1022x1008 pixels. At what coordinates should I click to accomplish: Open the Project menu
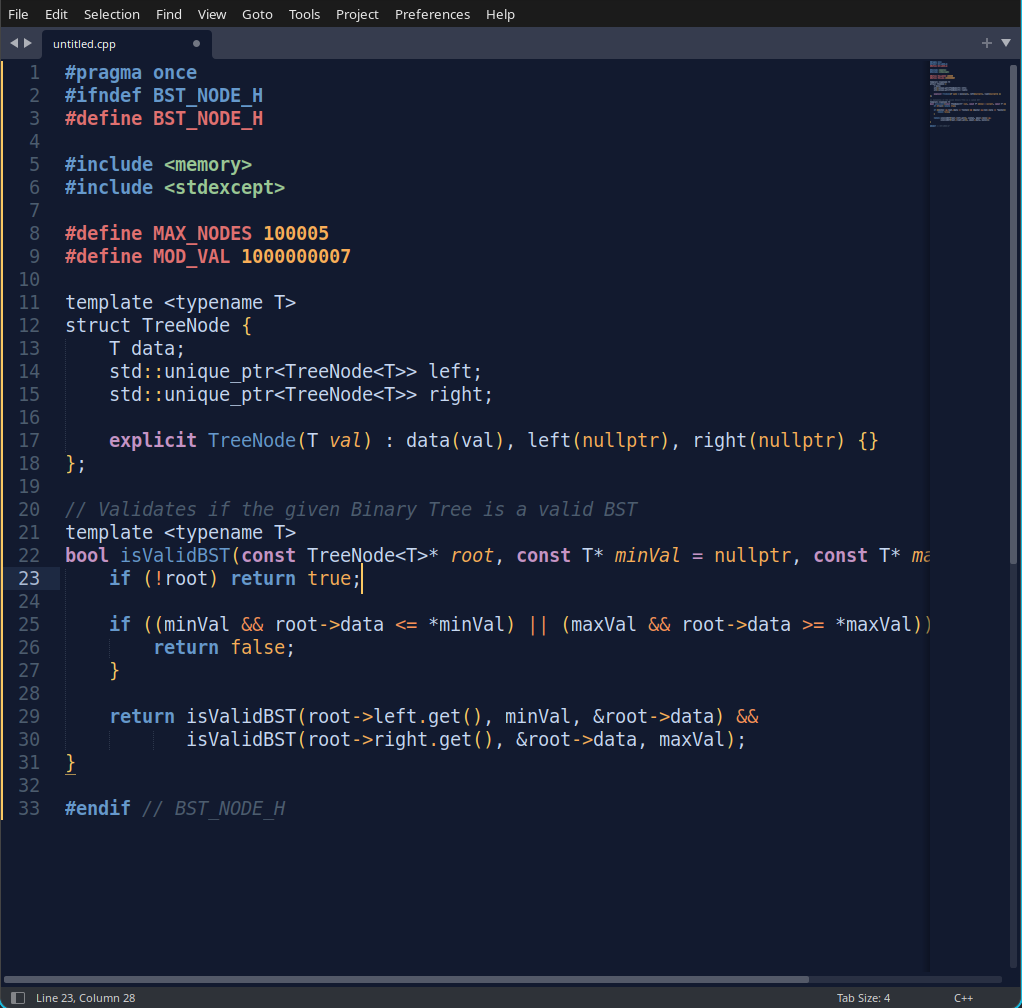tap(357, 14)
